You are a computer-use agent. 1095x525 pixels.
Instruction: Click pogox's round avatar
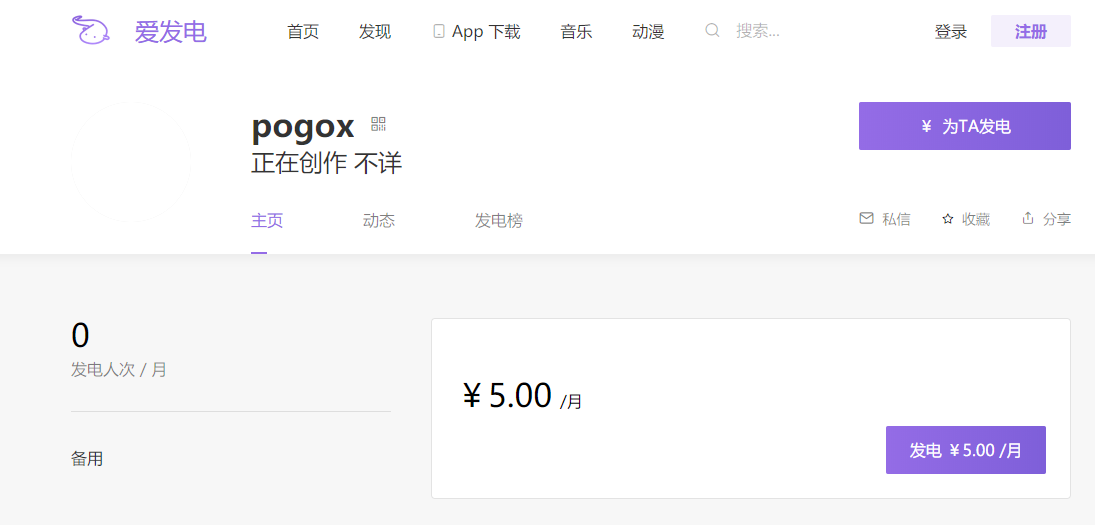(x=131, y=162)
